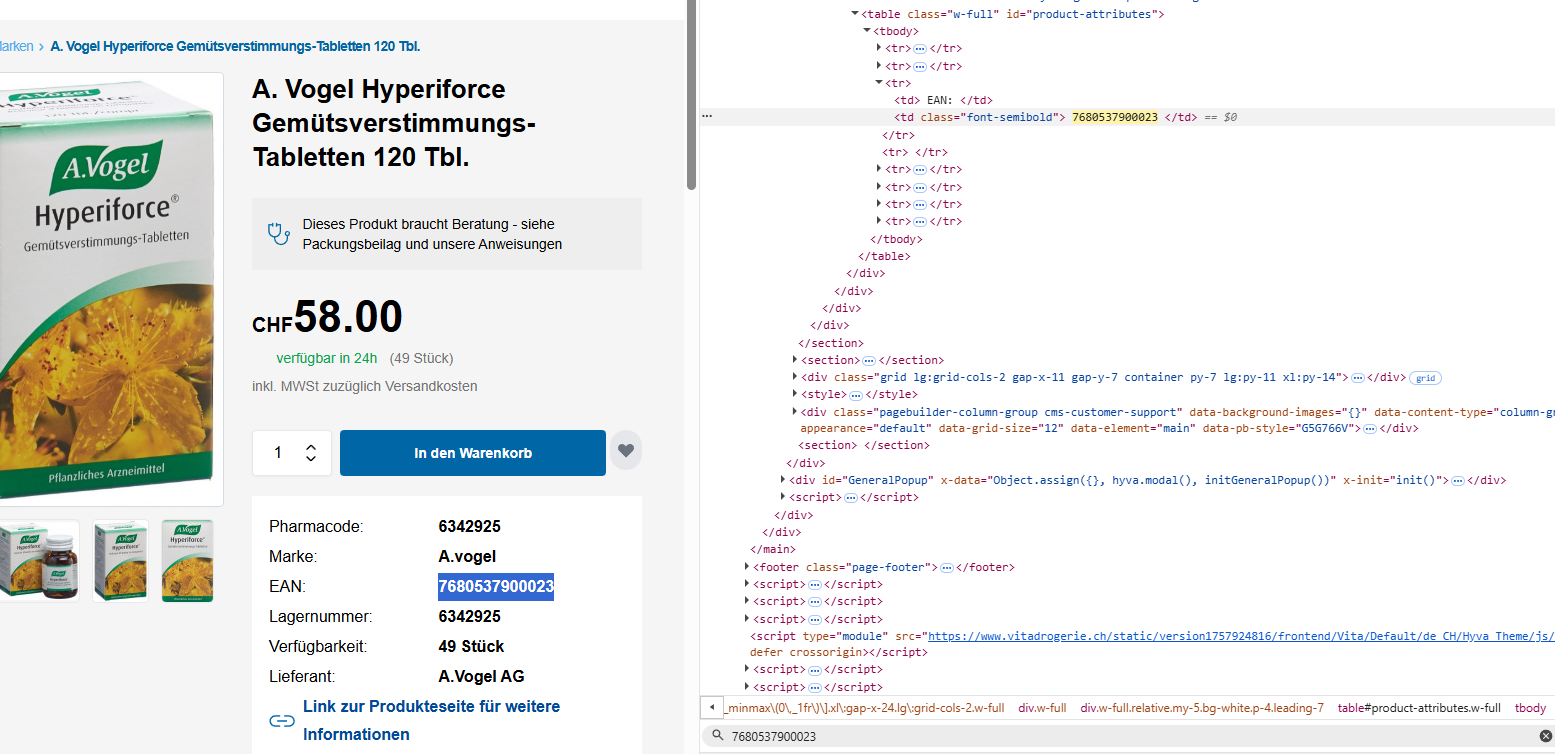
Task: Expand the grid lg:grid-cols-2 div arrow
Action: [x=795, y=377]
